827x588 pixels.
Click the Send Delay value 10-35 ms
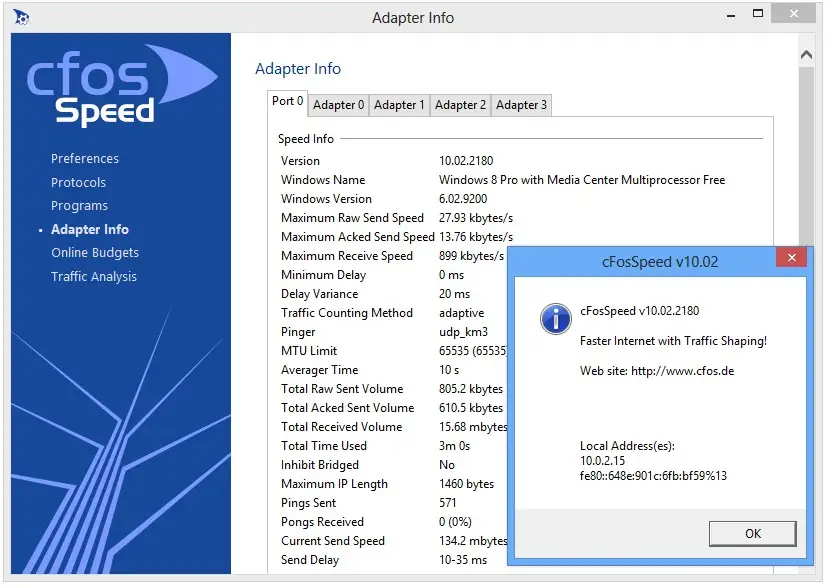pos(463,560)
